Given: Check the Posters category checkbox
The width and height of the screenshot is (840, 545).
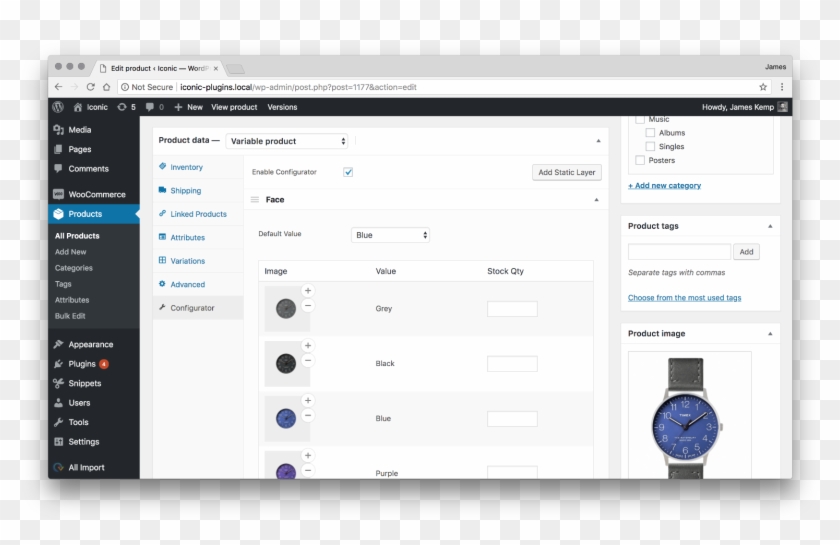Looking at the screenshot, I should 640,160.
